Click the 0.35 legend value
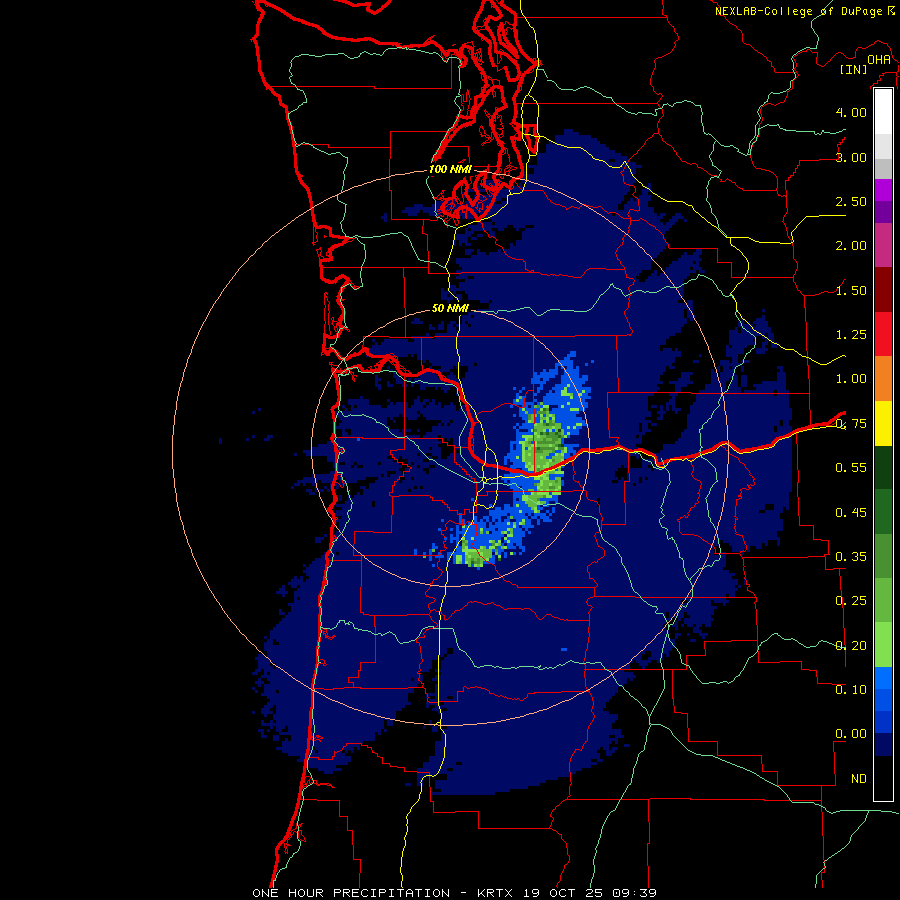 pyautogui.click(x=851, y=557)
